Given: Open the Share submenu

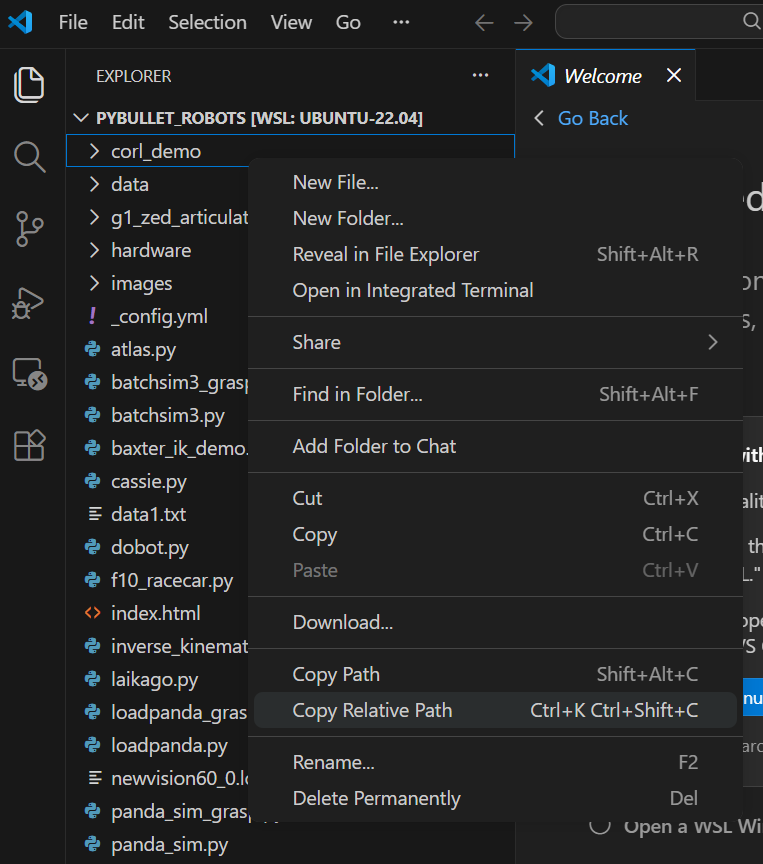Looking at the screenshot, I should tap(317, 341).
